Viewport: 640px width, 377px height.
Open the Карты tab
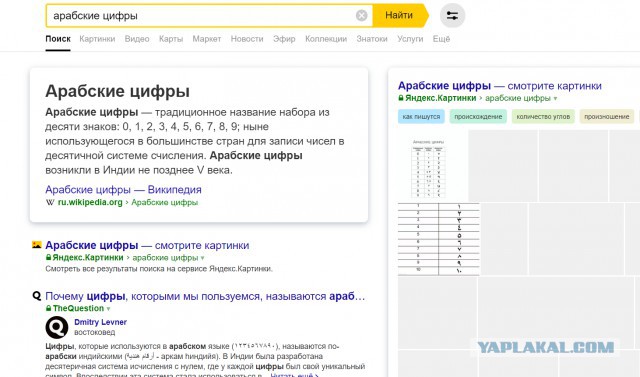click(x=171, y=39)
